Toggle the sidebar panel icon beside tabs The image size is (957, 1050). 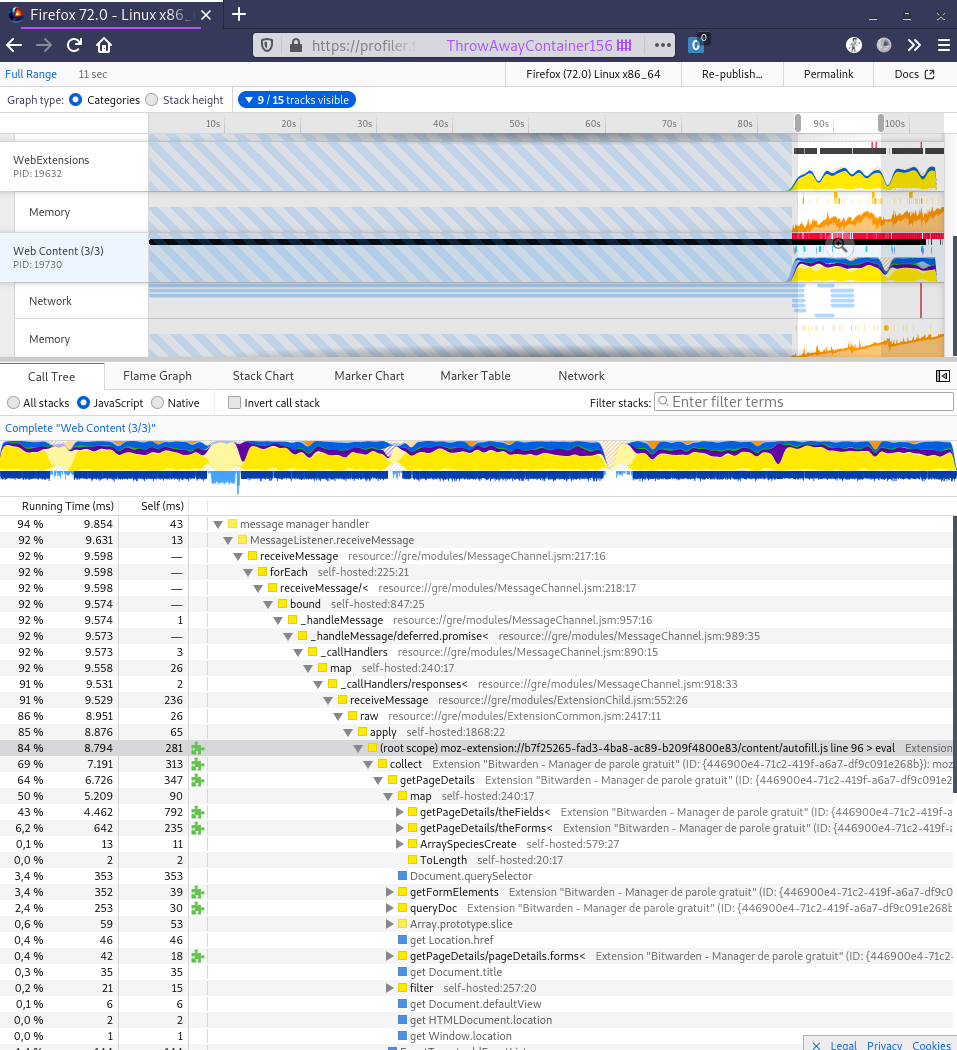coord(942,376)
